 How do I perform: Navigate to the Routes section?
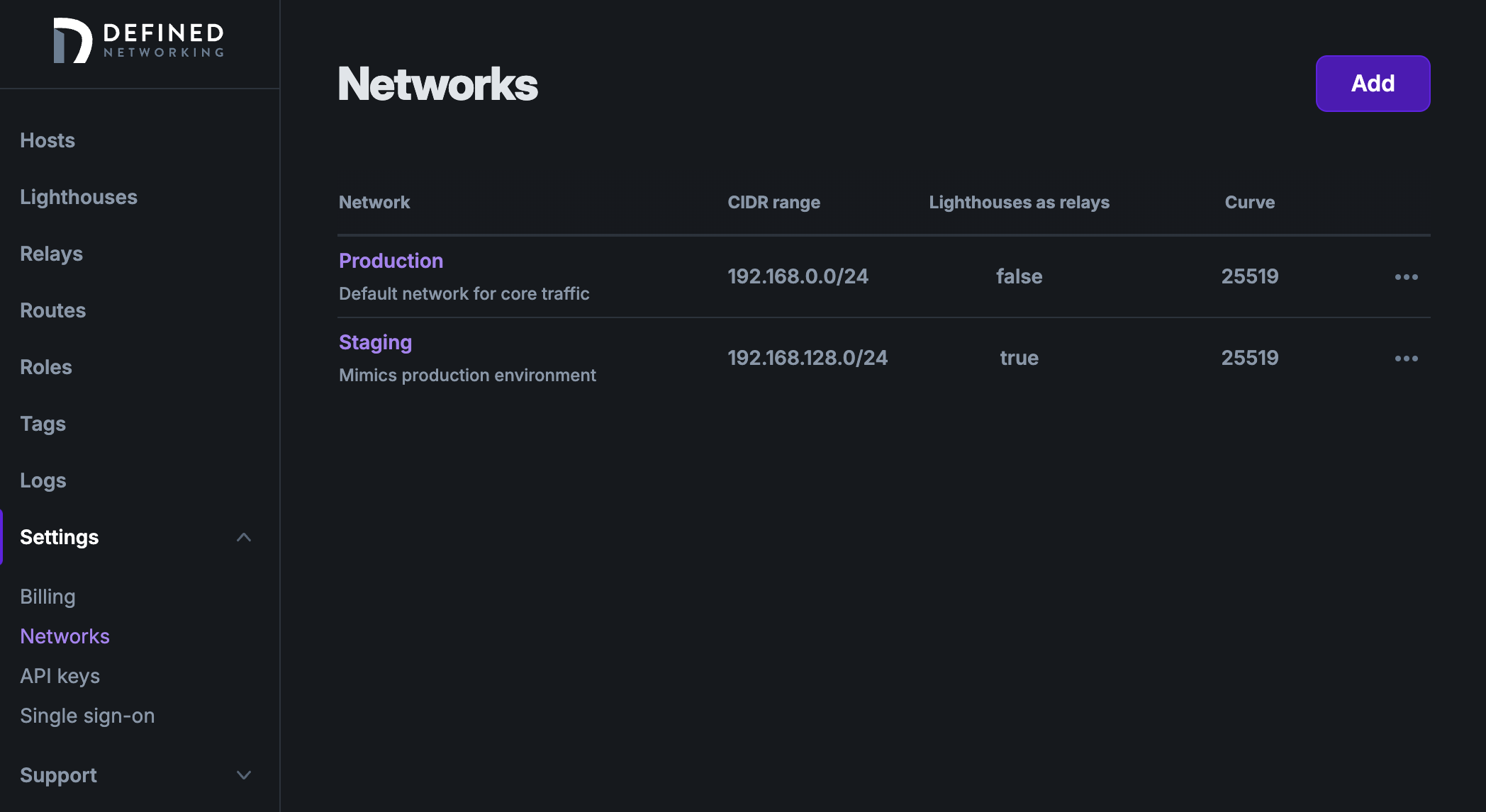(52, 310)
